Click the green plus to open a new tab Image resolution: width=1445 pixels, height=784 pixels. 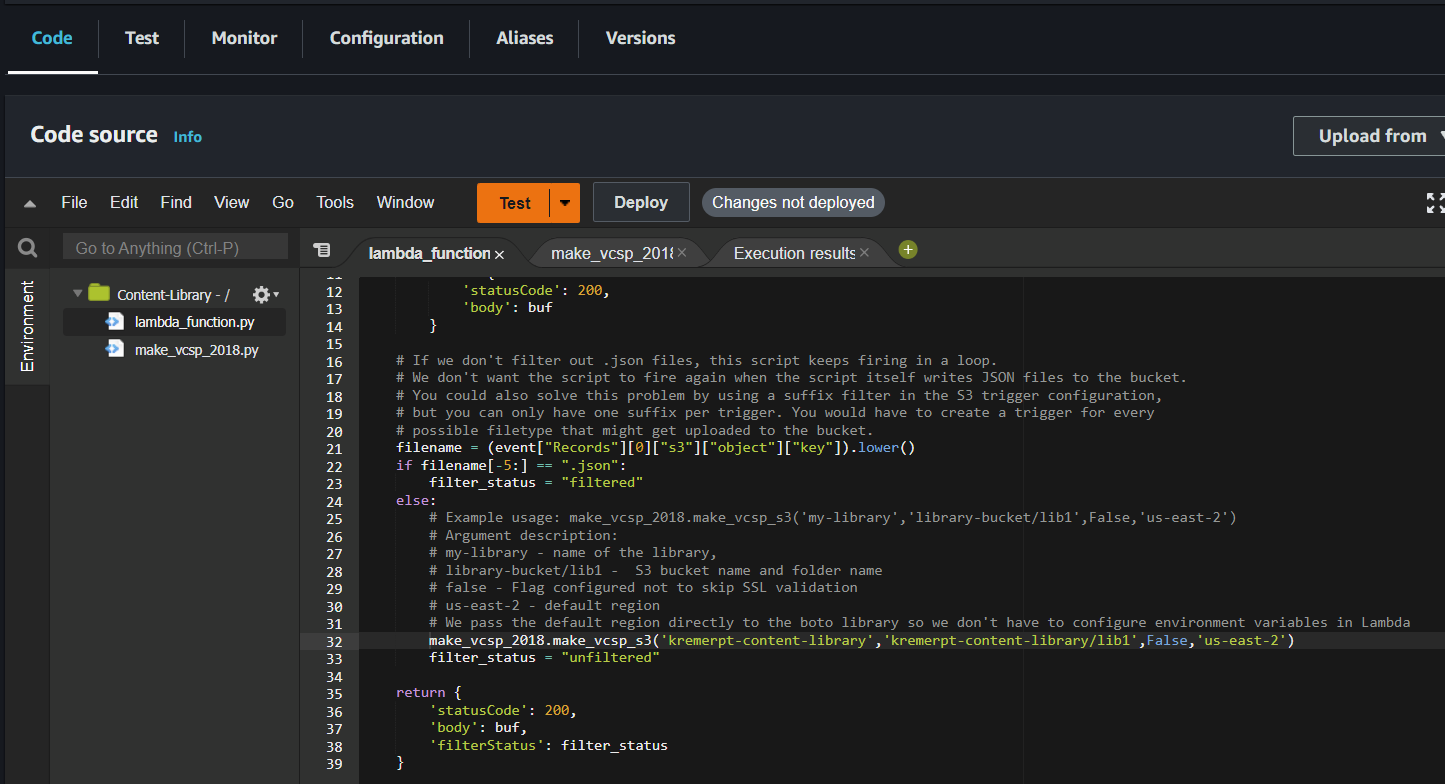point(907,250)
